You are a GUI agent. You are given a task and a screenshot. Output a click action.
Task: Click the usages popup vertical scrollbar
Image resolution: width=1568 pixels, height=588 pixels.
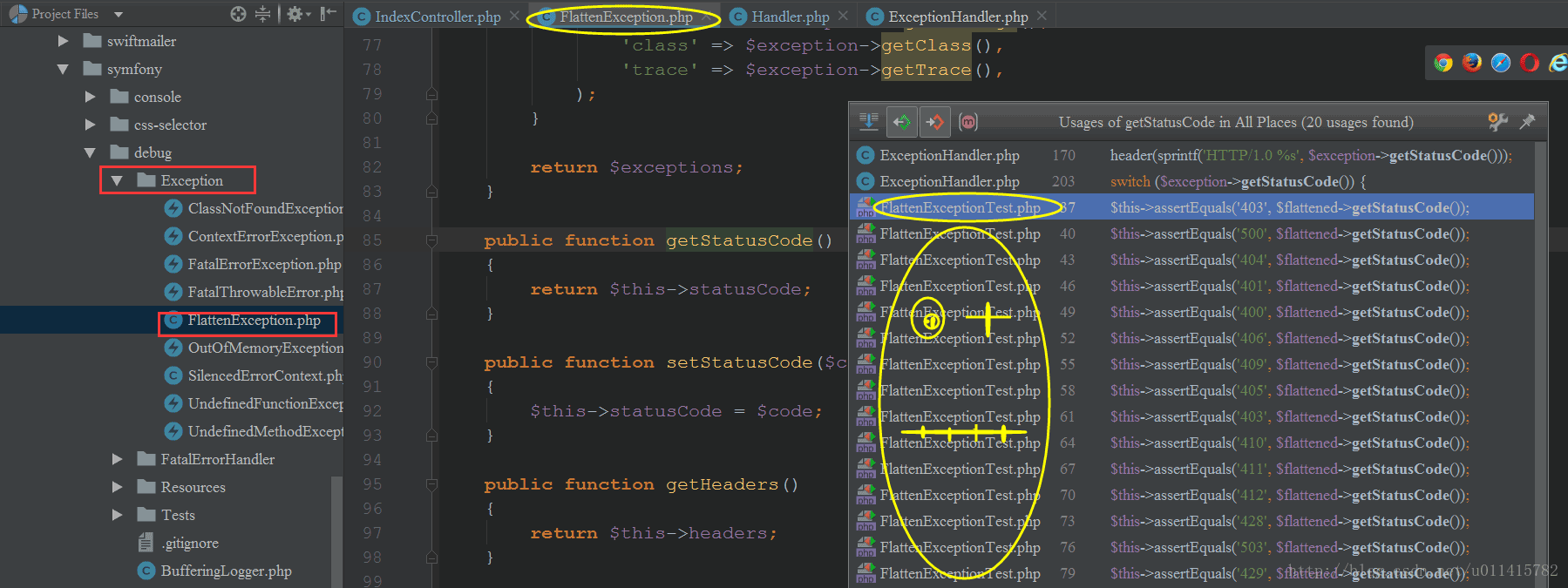coord(1541,364)
